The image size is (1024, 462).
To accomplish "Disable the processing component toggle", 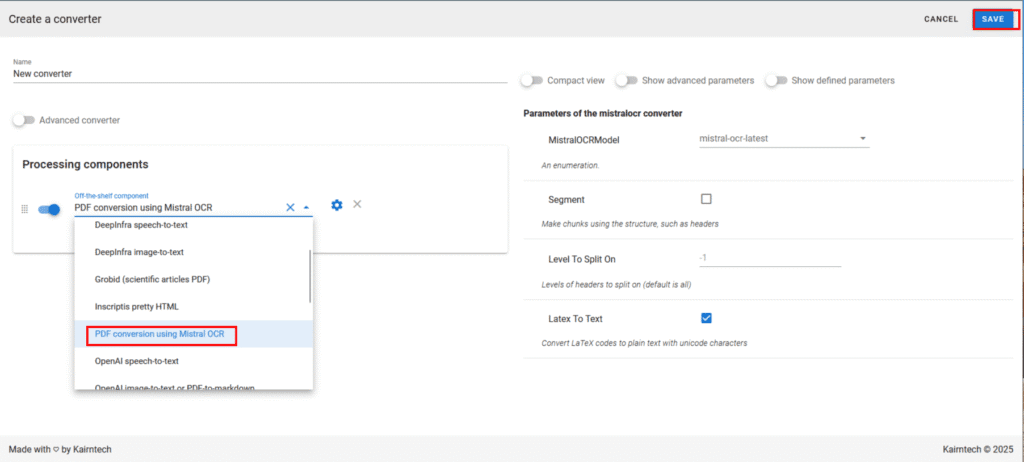I will tap(49, 209).
